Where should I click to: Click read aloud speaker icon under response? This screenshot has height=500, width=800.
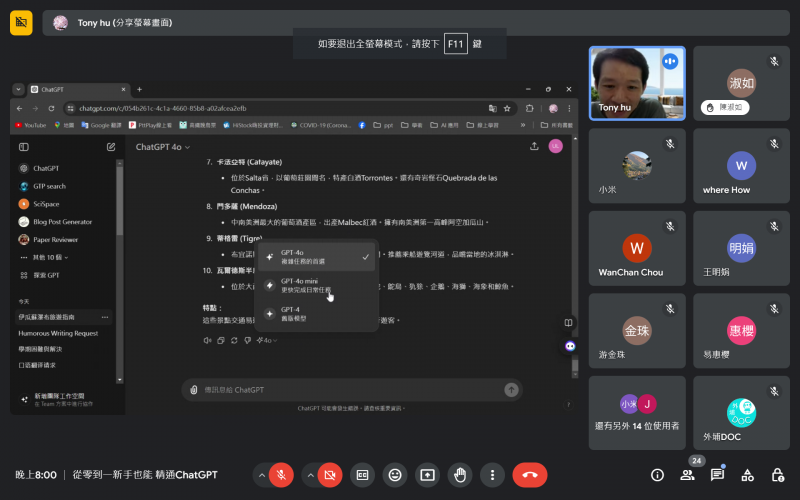pyautogui.click(x=207, y=340)
